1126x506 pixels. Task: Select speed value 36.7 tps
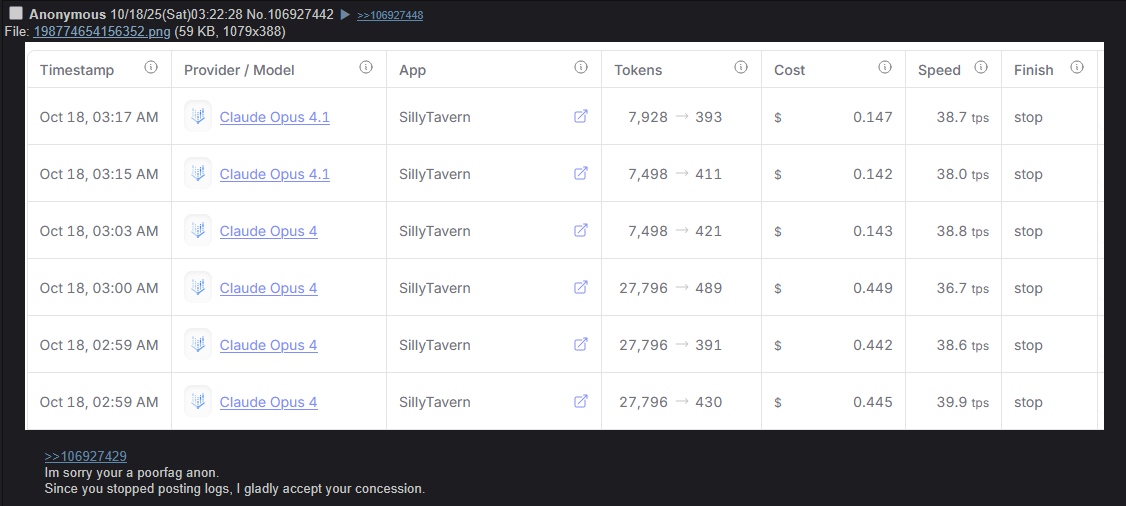(962, 289)
